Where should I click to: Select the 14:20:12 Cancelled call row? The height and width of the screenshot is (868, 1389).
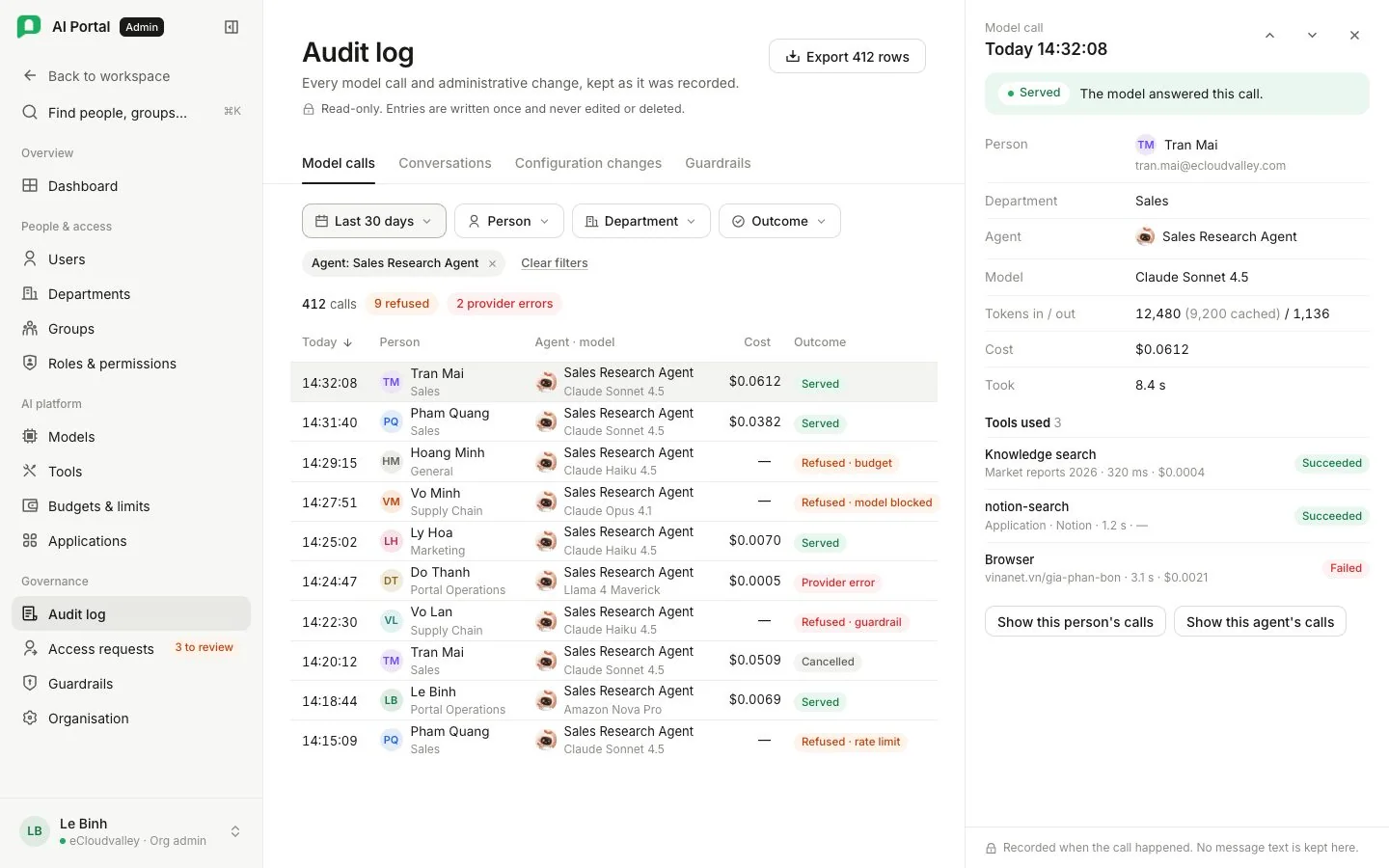coord(613,661)
